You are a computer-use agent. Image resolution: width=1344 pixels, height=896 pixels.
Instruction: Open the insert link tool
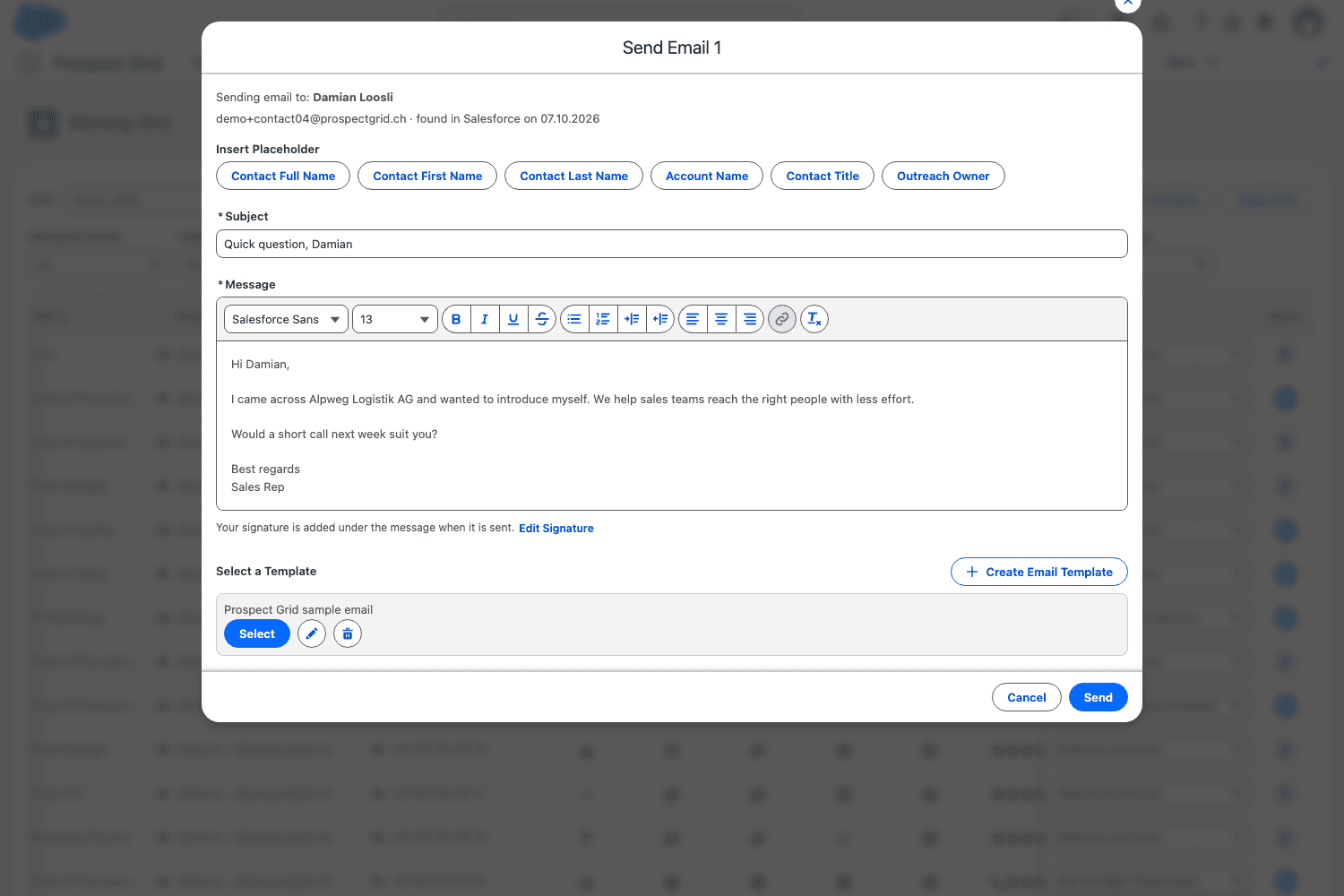782,319
